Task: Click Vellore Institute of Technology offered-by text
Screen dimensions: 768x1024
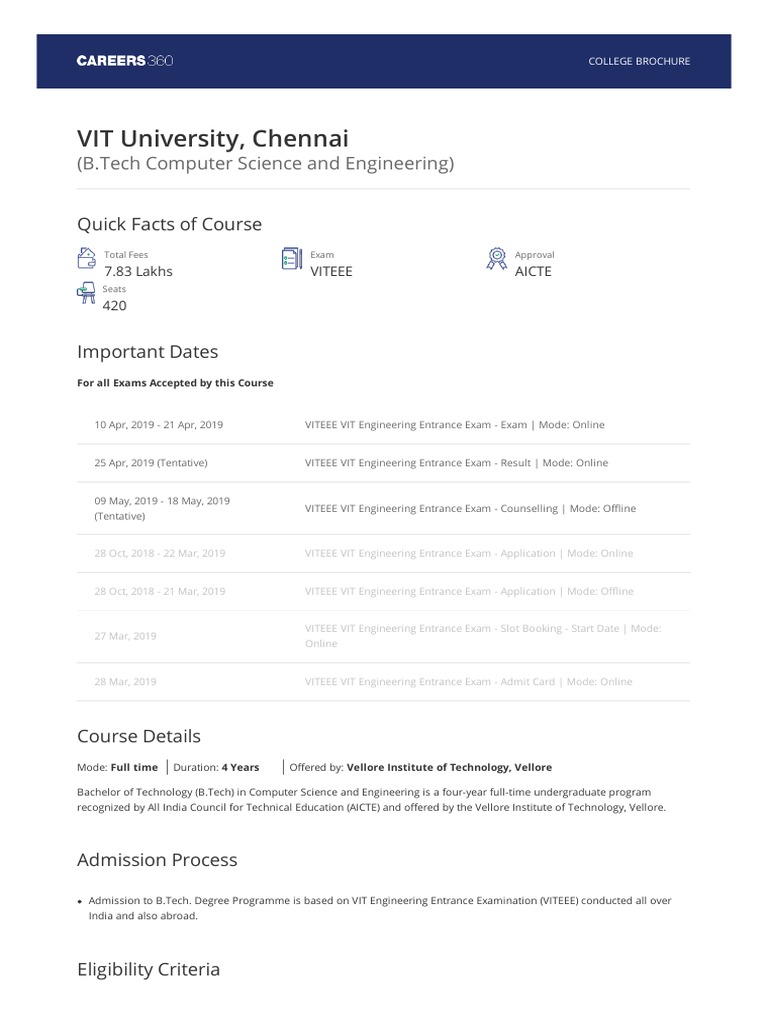Action: (x=449, y=768)
